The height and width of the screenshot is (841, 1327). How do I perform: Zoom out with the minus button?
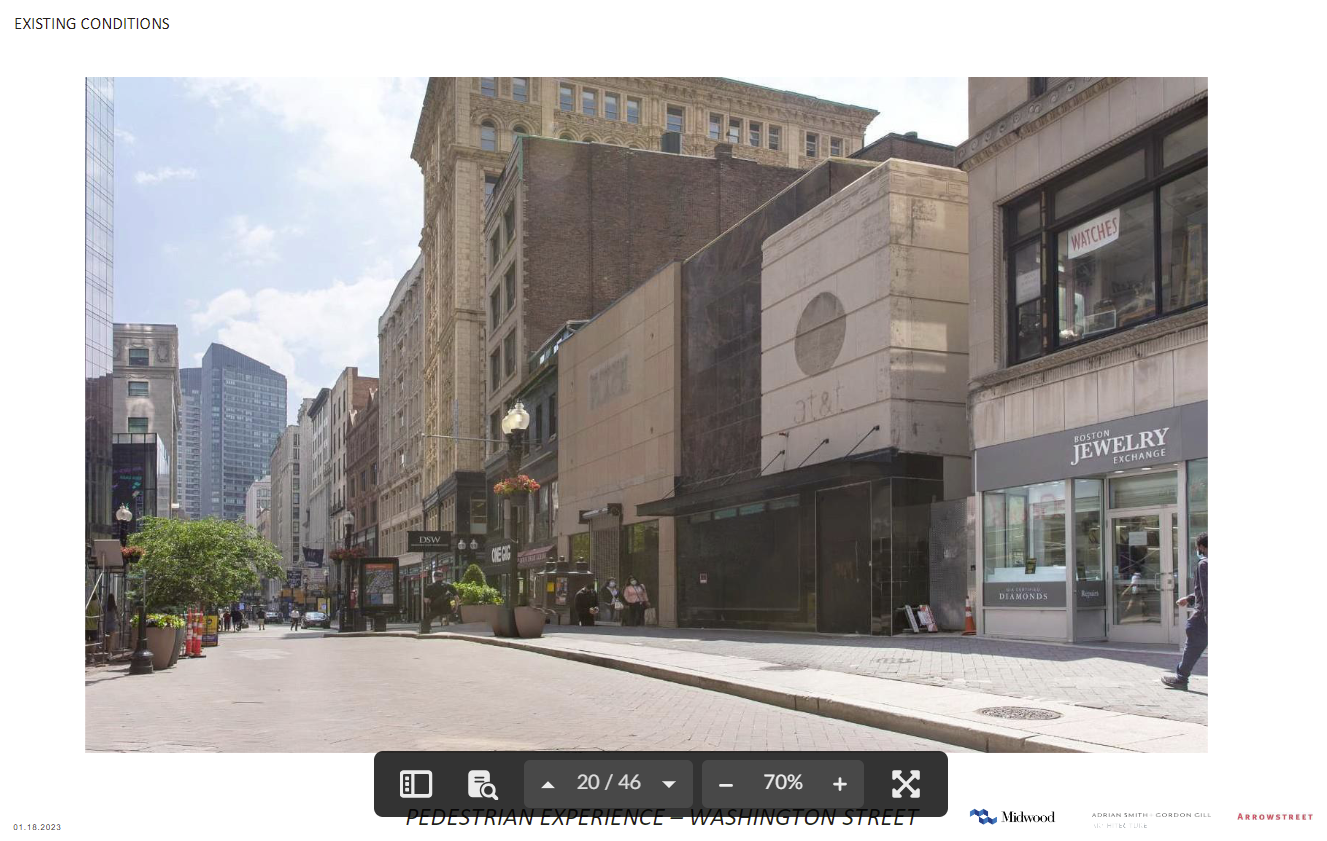tap(726, 784)
